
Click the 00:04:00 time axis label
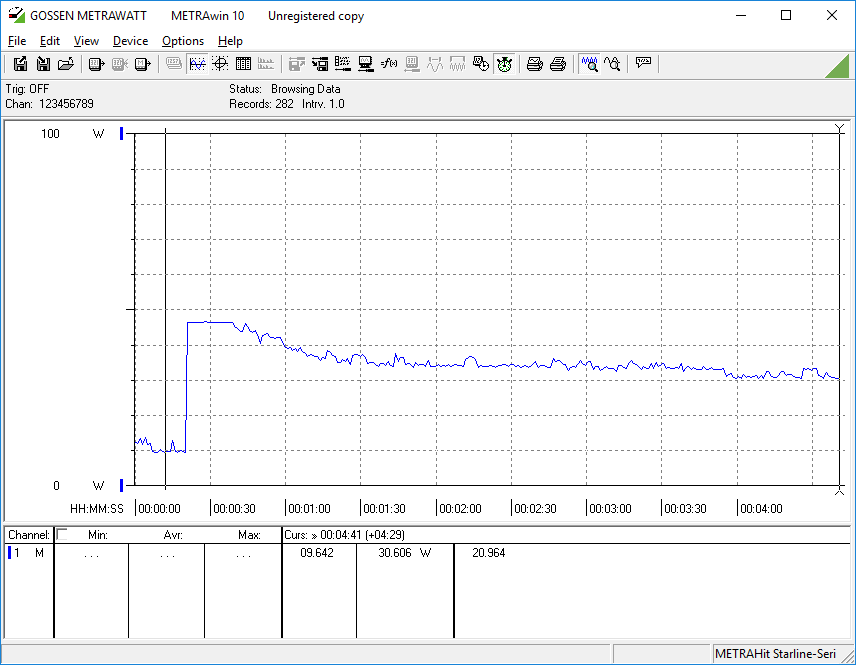pyautogui.click(x=762, y=509)
